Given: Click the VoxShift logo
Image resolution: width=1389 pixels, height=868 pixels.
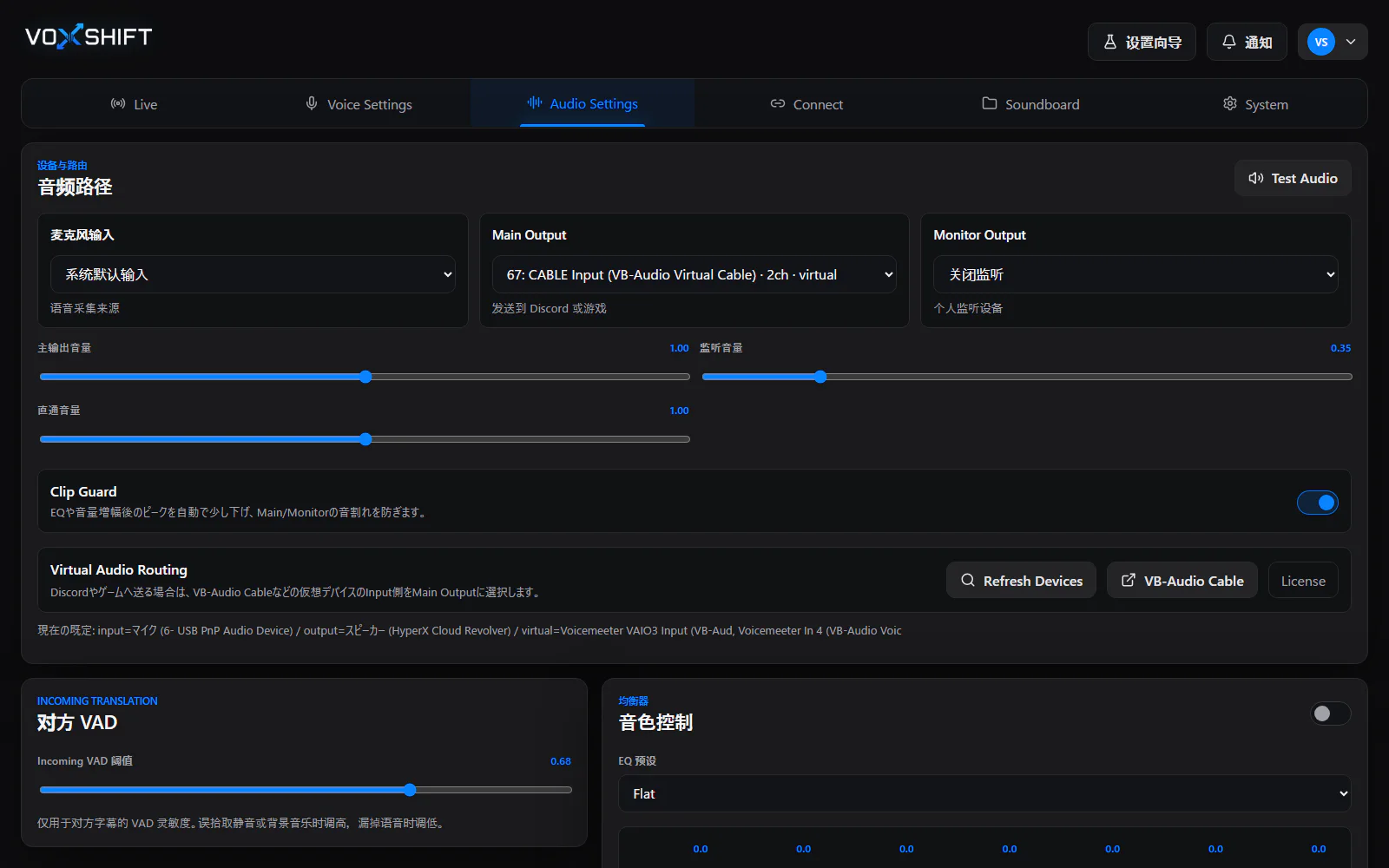Looking at the screenshot, I should click(x=89, y=36).
